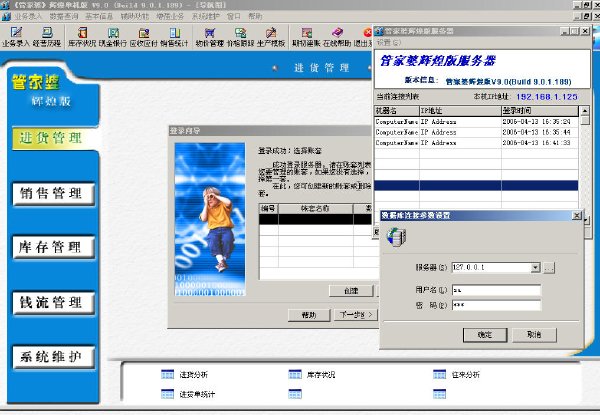This screenshot has width=600, height=415.
Task: Click the browse button beside server field
Action: [x=549, y=268]
